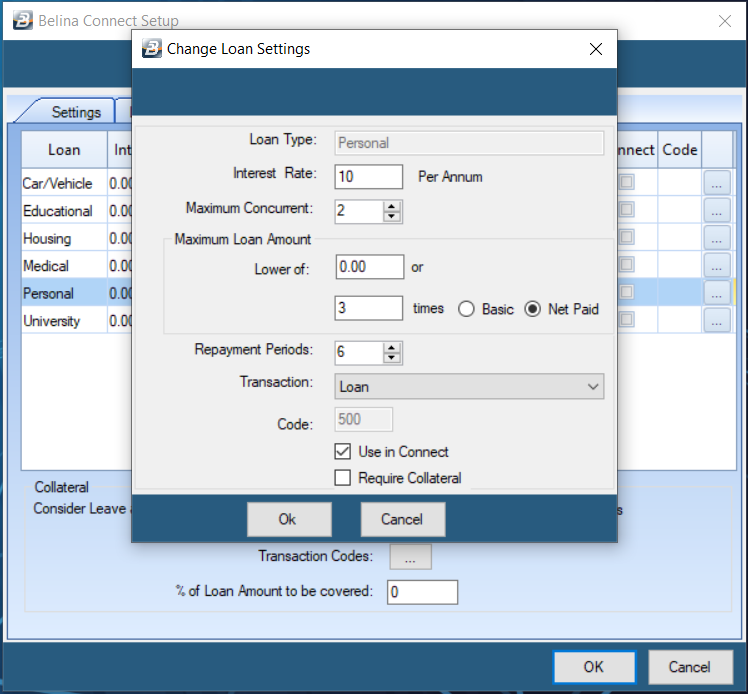Decrease Repayment Periods with down arrow
This screenshot has height=694, width=748.
[392, 357]
